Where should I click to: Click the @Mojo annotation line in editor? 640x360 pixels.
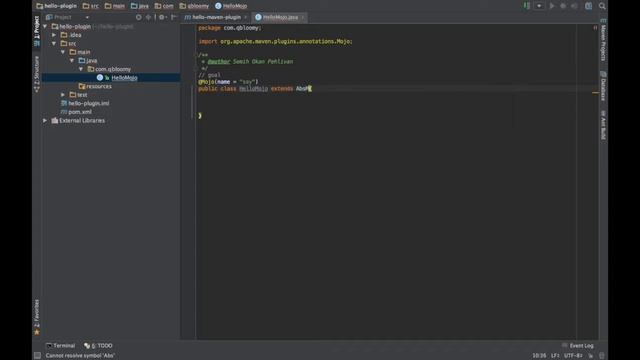click(228, 82)
